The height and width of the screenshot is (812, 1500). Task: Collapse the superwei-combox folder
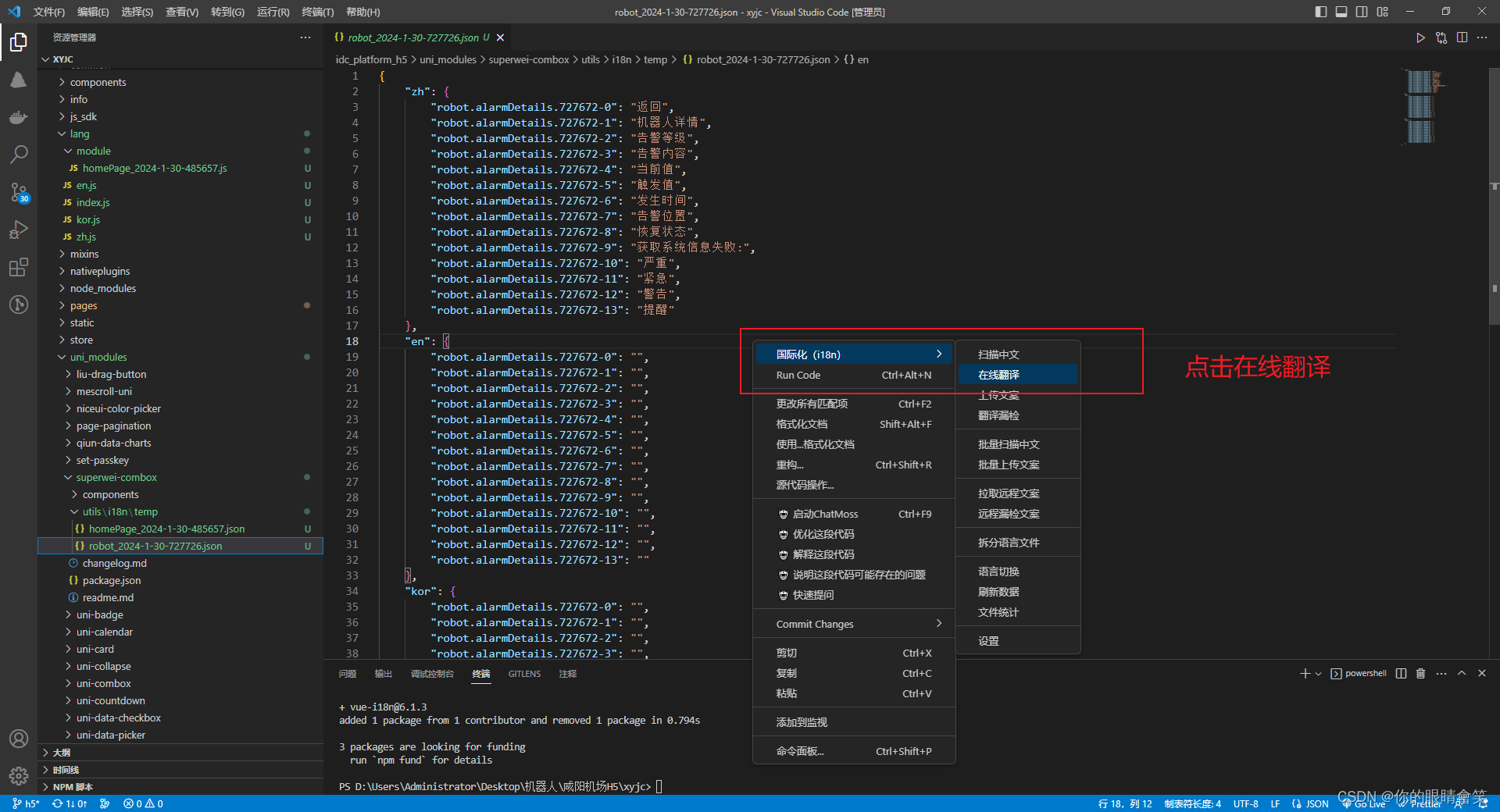tap(180, 477)
